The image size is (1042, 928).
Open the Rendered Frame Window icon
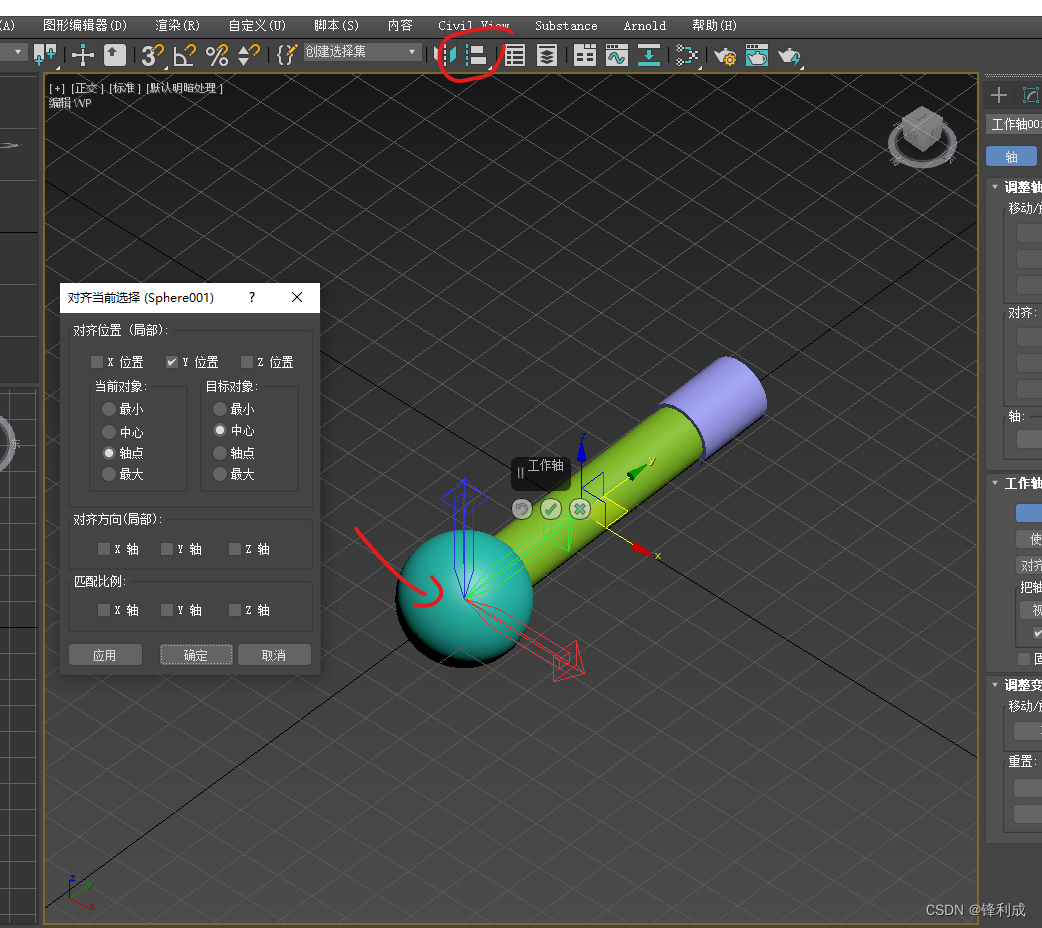click(756, 55)
